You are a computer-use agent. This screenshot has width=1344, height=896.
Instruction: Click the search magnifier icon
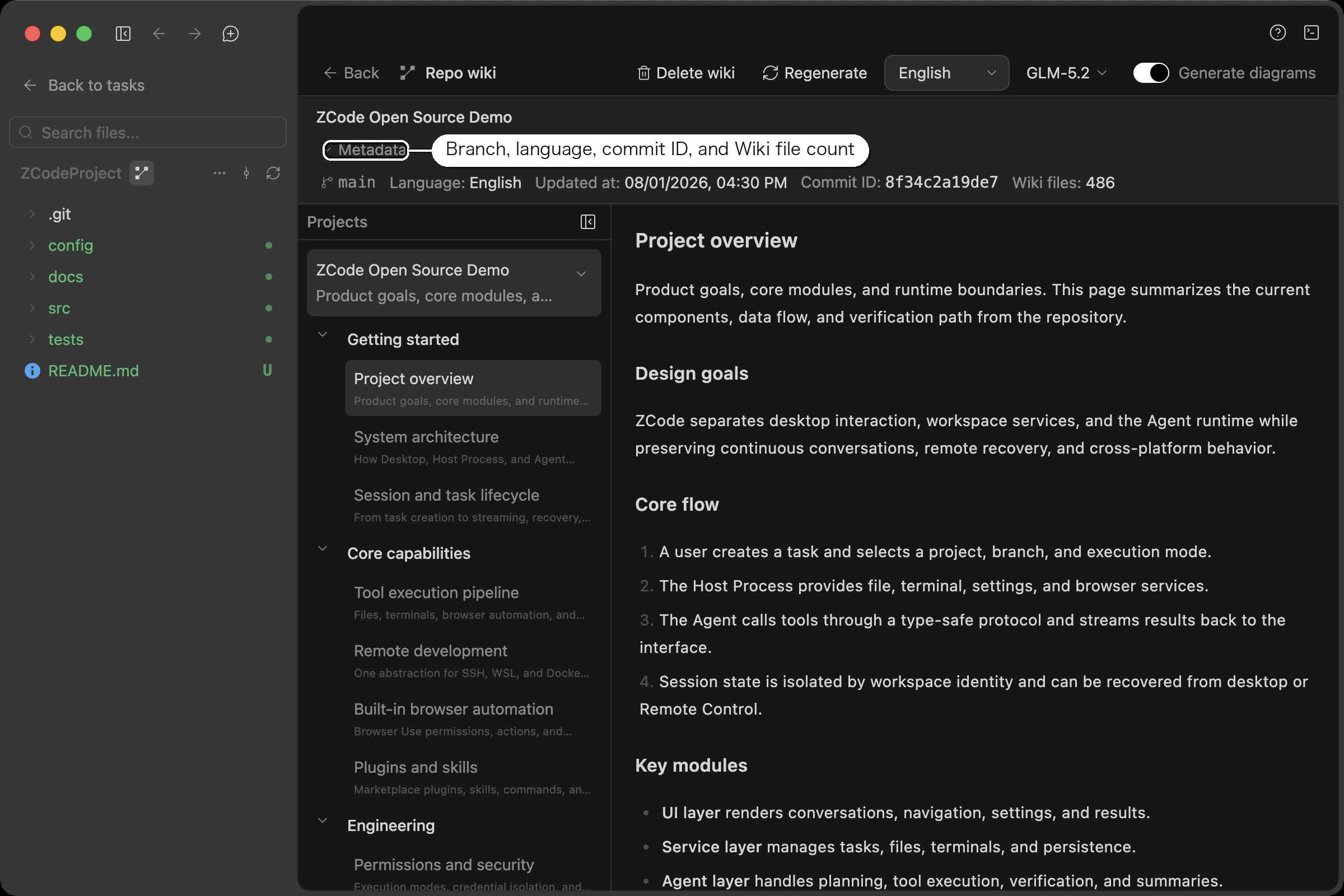pyautogui.click(x=26, y=133)
